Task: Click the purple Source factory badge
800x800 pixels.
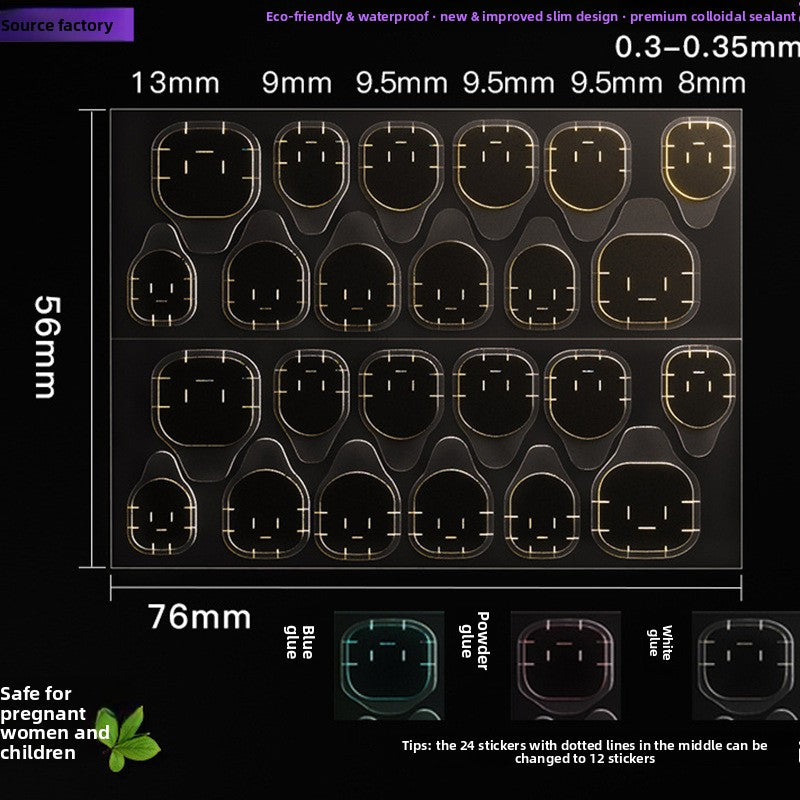Action: click(x=58, y=25)
